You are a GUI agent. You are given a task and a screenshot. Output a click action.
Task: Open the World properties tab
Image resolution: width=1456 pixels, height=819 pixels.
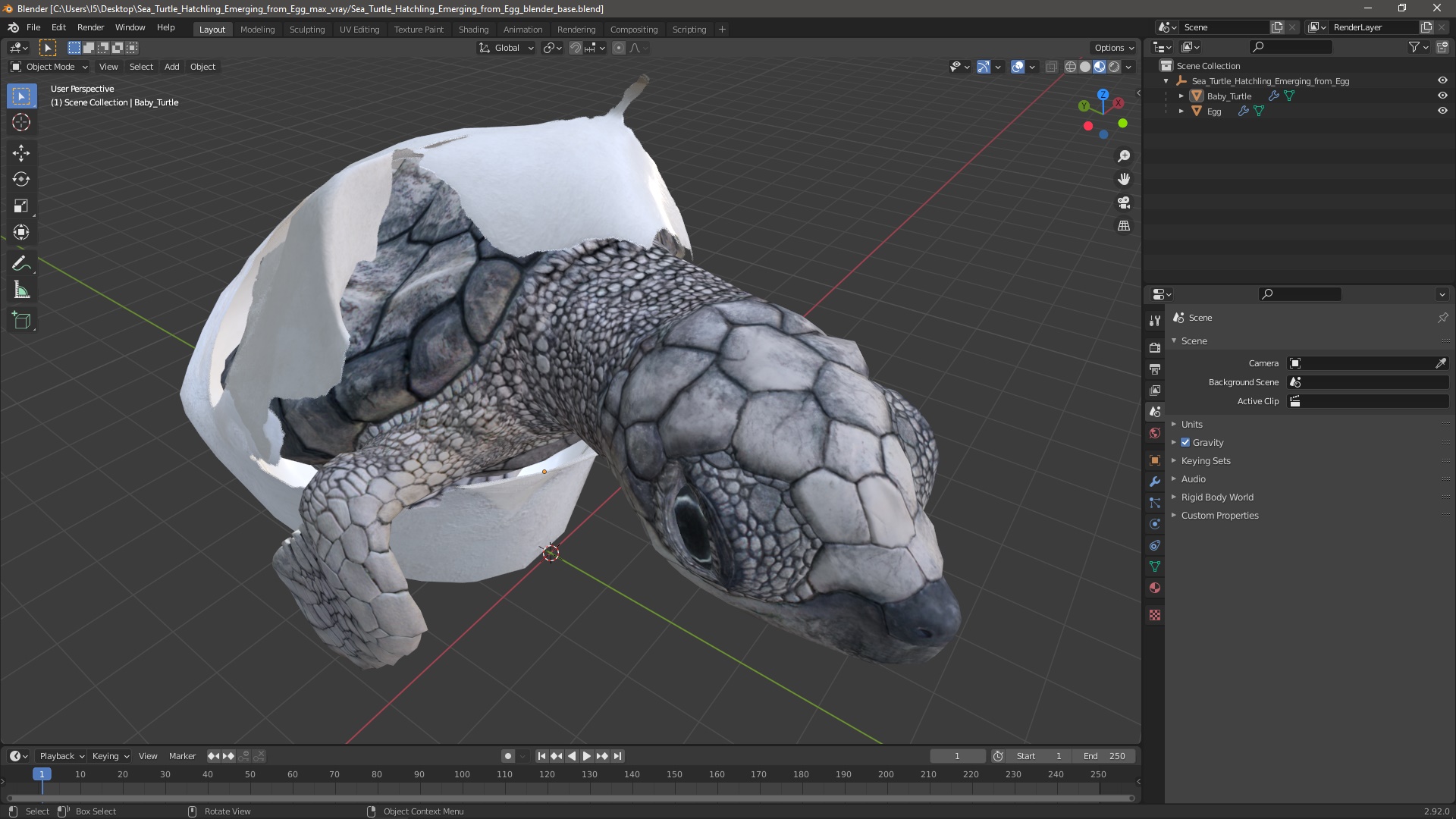[1155, 433]
